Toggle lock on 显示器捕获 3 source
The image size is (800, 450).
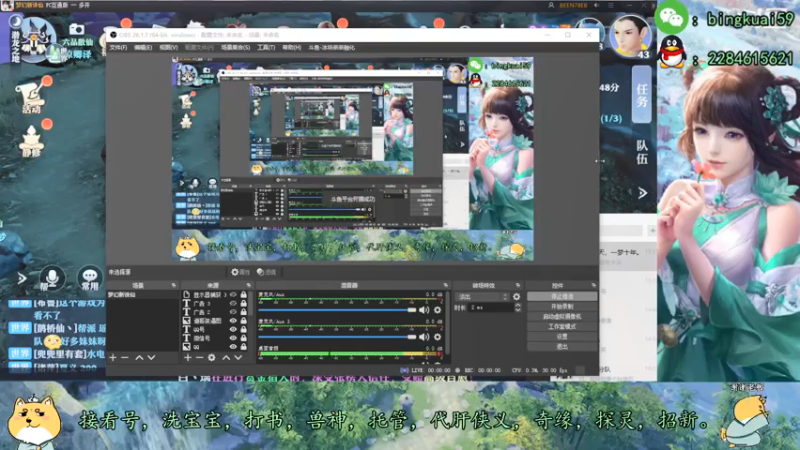click(243, 295)
